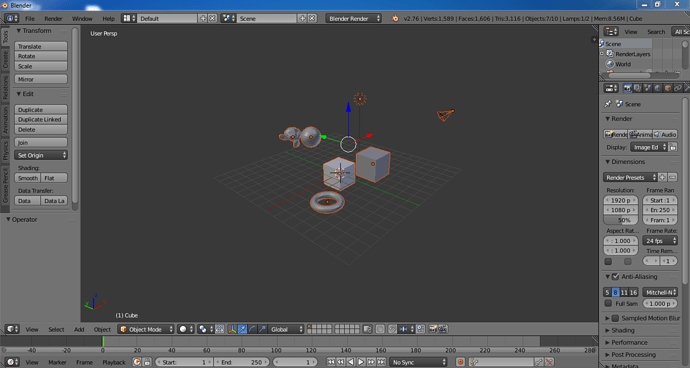Click the 50% resolution scale slider

(x=620, y=220)
